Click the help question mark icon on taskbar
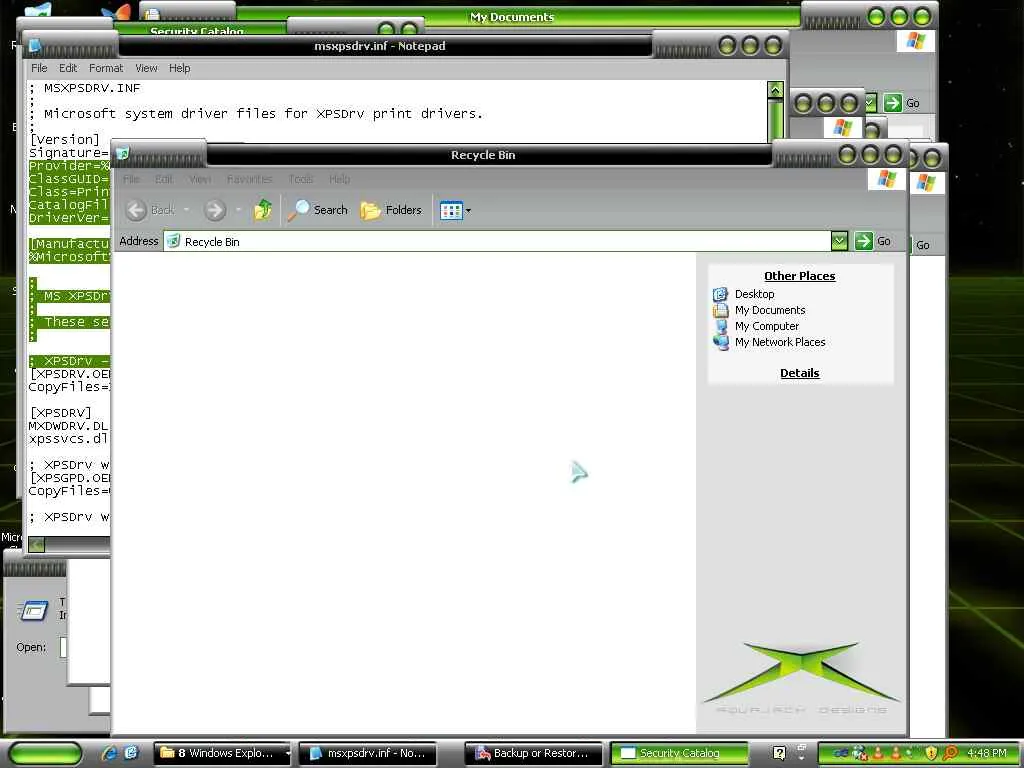The height and width of the screenshot is (768, 1024). pyautogui.click(x=779, y=752)
